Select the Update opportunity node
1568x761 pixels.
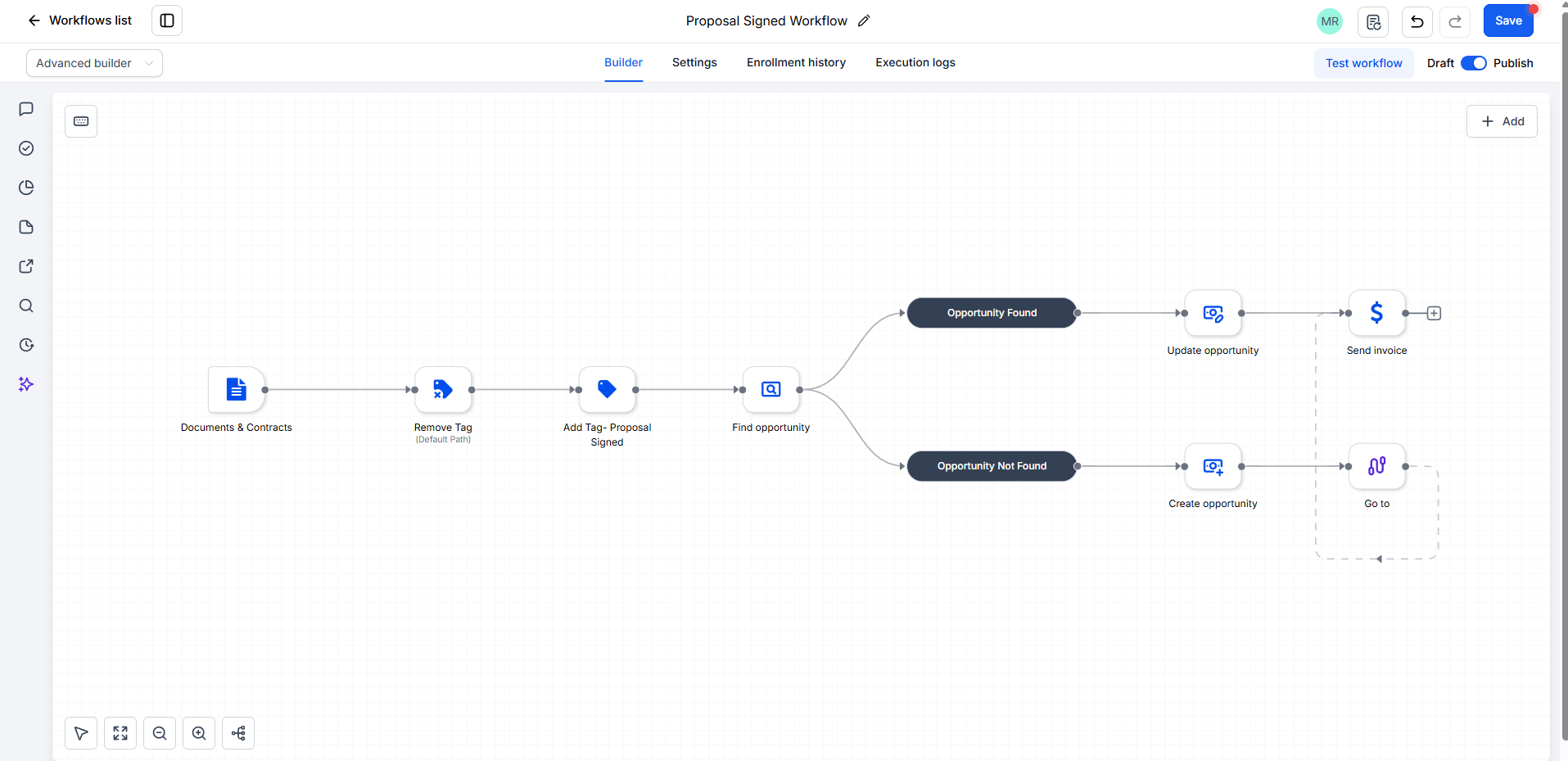(x=1213, y=313)
